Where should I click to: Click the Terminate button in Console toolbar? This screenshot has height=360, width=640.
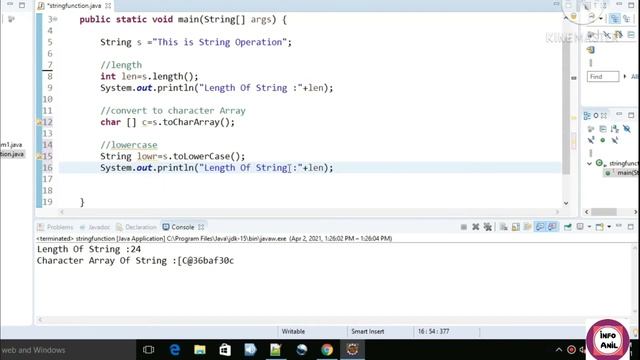point(464,227)
